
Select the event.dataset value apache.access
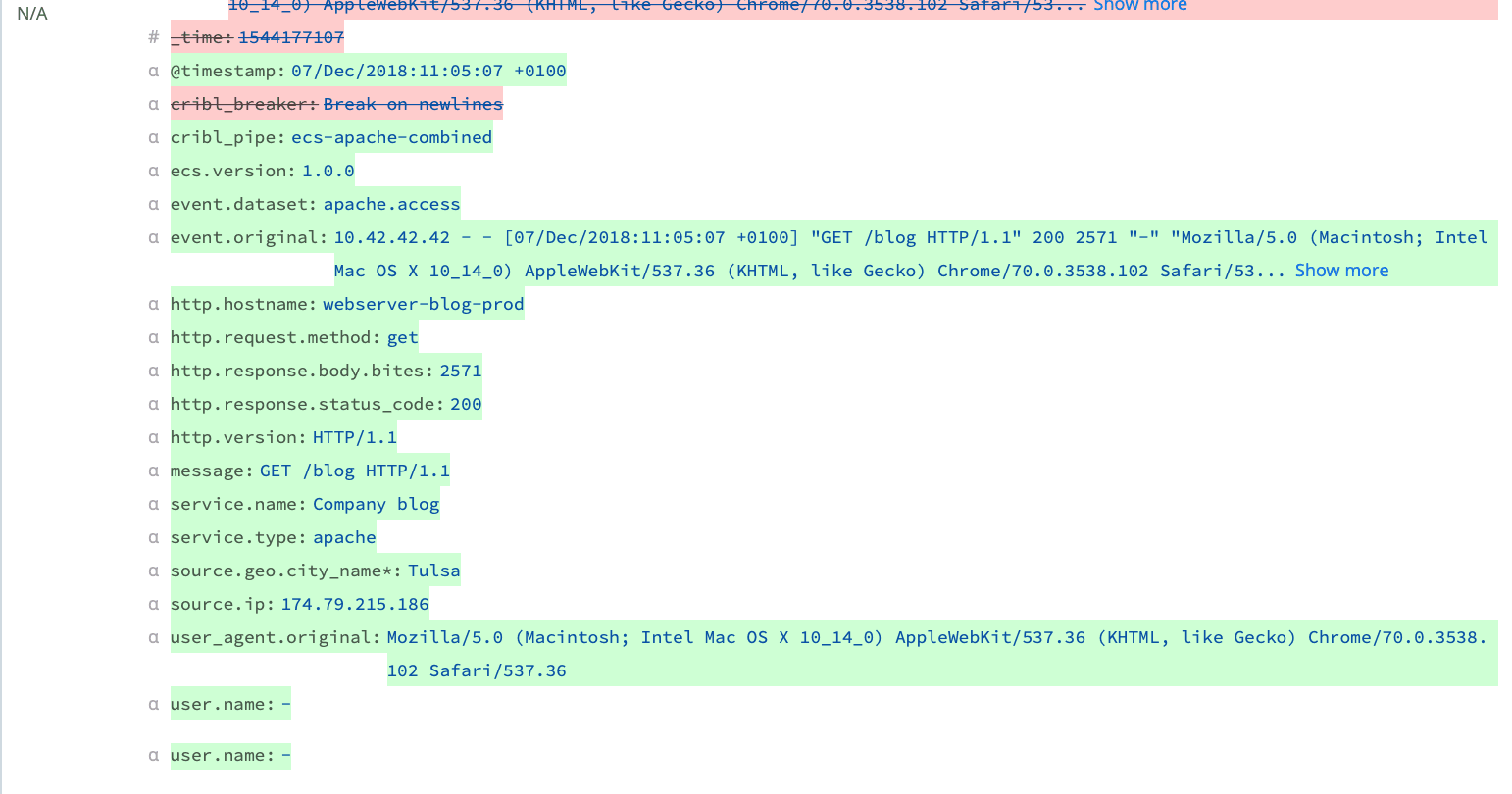tap(391, 204)
